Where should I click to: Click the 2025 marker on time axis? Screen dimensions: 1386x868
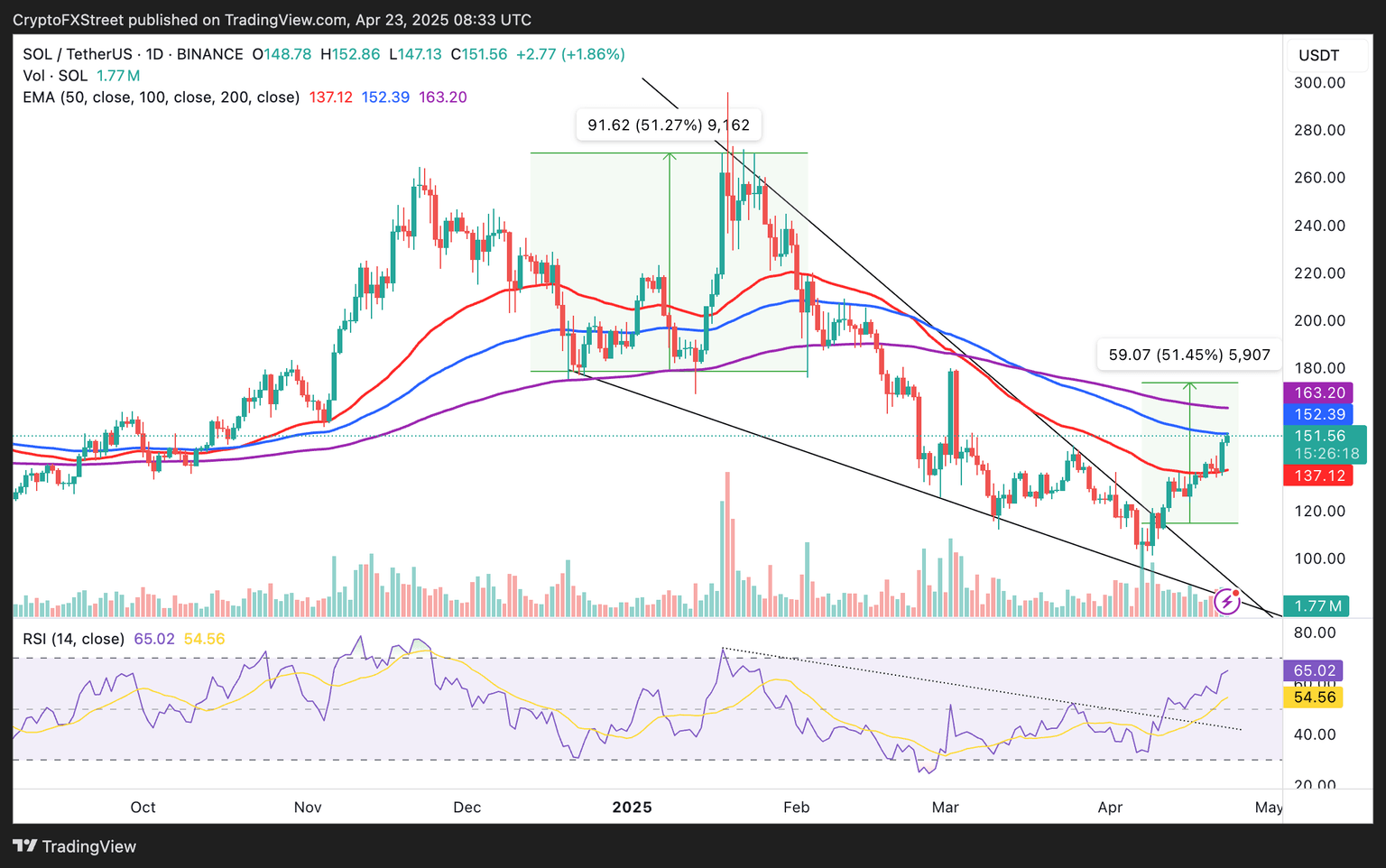pyautogui.click(x=632, y=807)
